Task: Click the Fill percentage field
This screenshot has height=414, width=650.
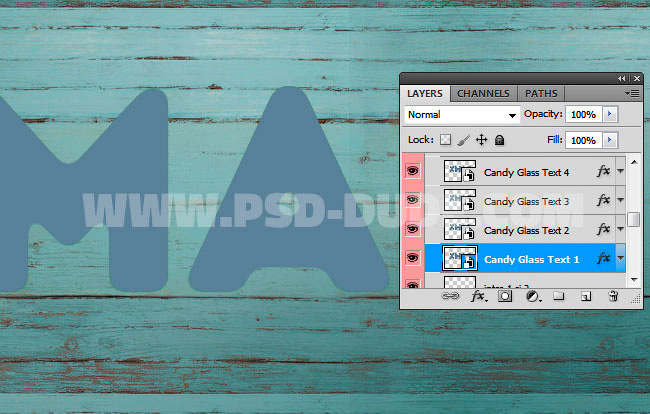Action: 583,141
